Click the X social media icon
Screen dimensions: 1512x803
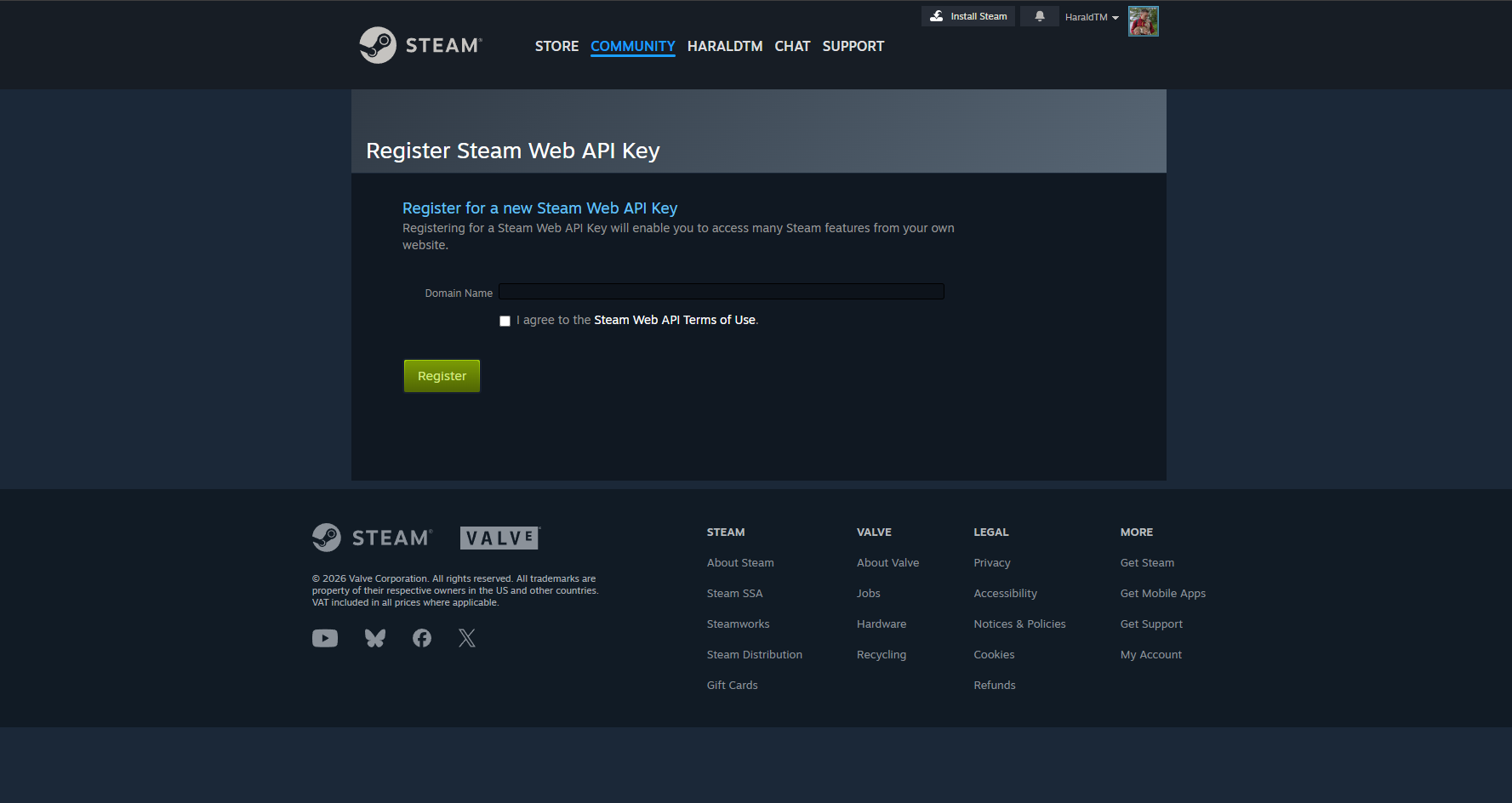click(466, 637)
